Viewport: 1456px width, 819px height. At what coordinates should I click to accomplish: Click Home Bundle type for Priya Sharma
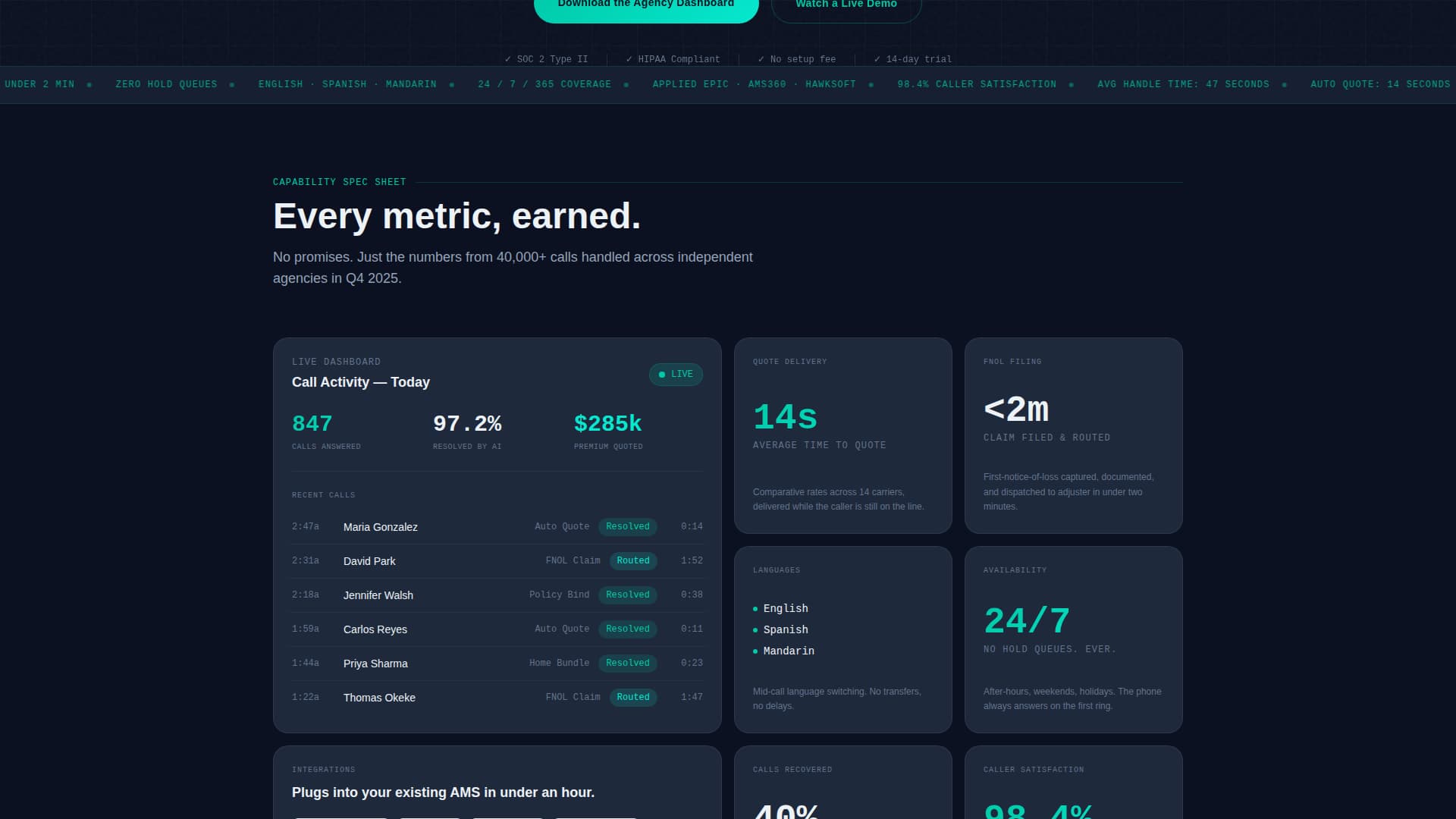(559, 664)
